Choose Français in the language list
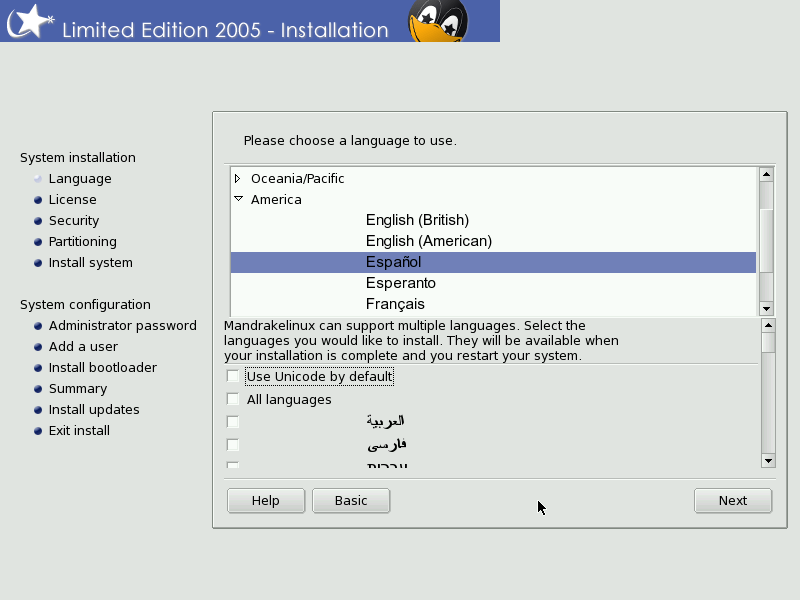This screenshot has width=800, height=600. pos(395,304)
